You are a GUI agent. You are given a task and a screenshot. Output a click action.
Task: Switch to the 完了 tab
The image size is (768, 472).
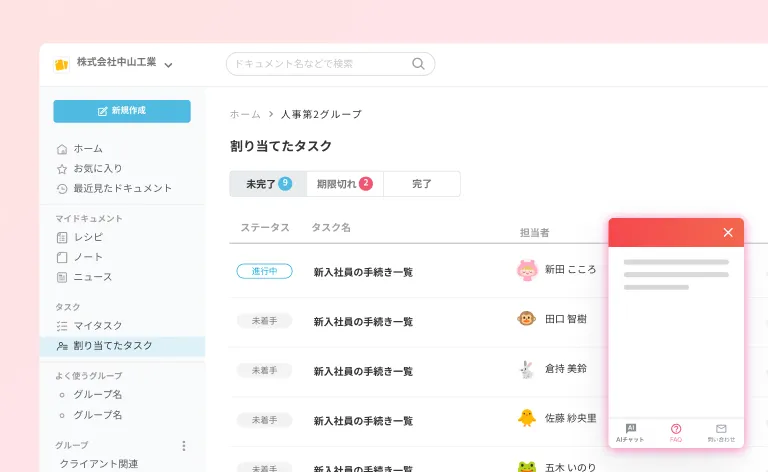coord(422,184)
